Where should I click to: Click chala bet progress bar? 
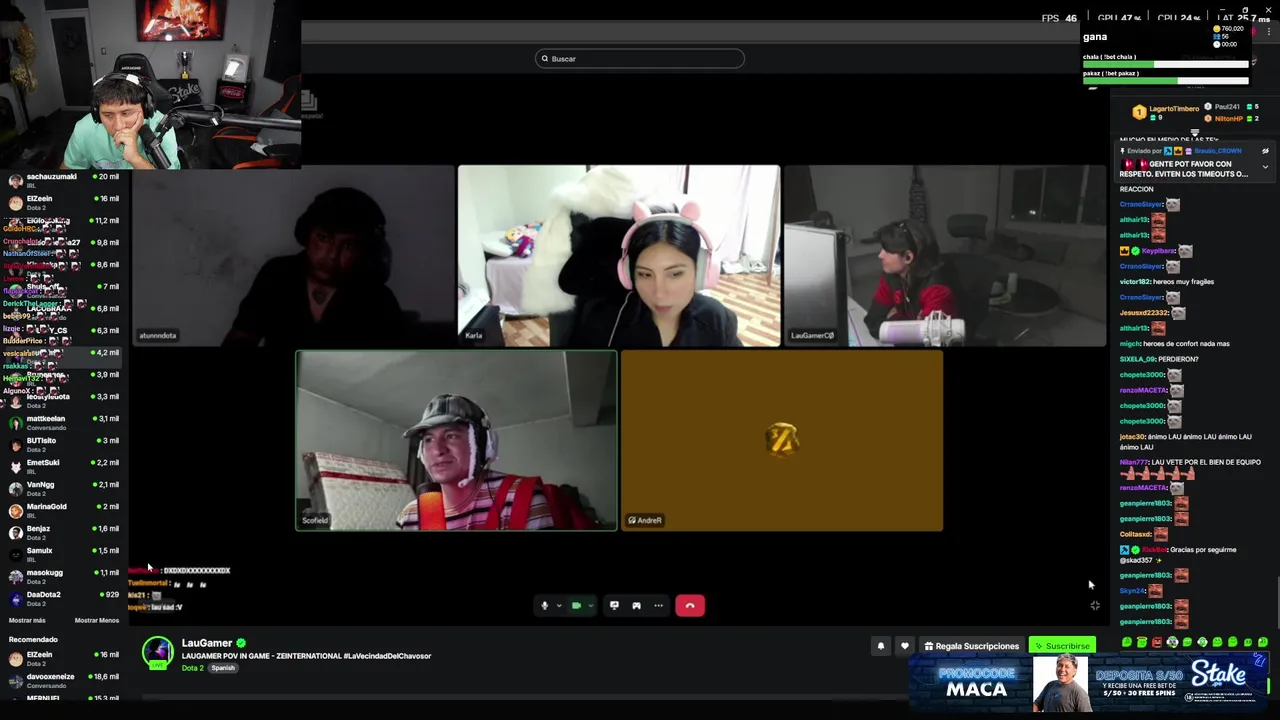[1166, 65]
